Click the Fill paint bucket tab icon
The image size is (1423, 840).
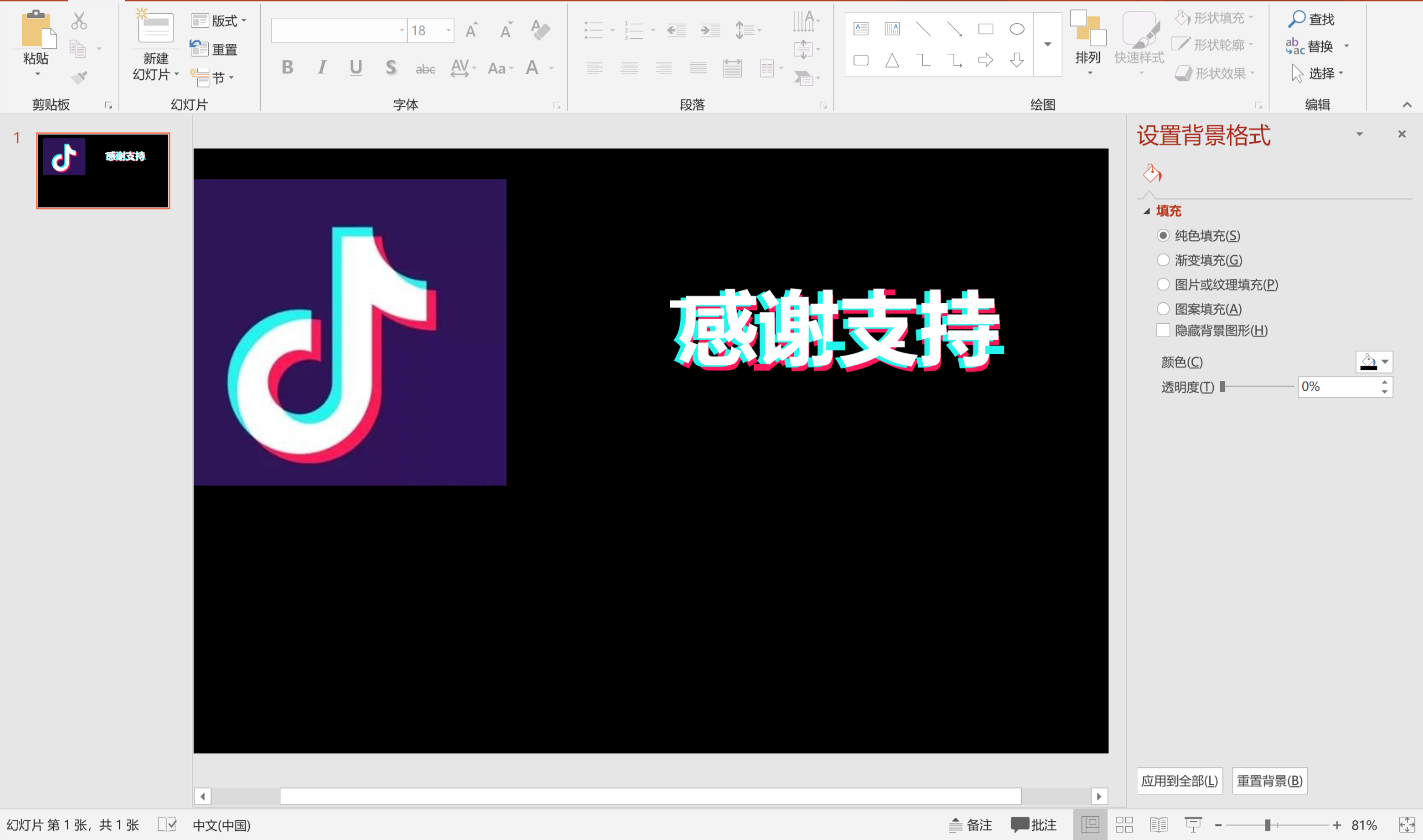(1152, 173)
